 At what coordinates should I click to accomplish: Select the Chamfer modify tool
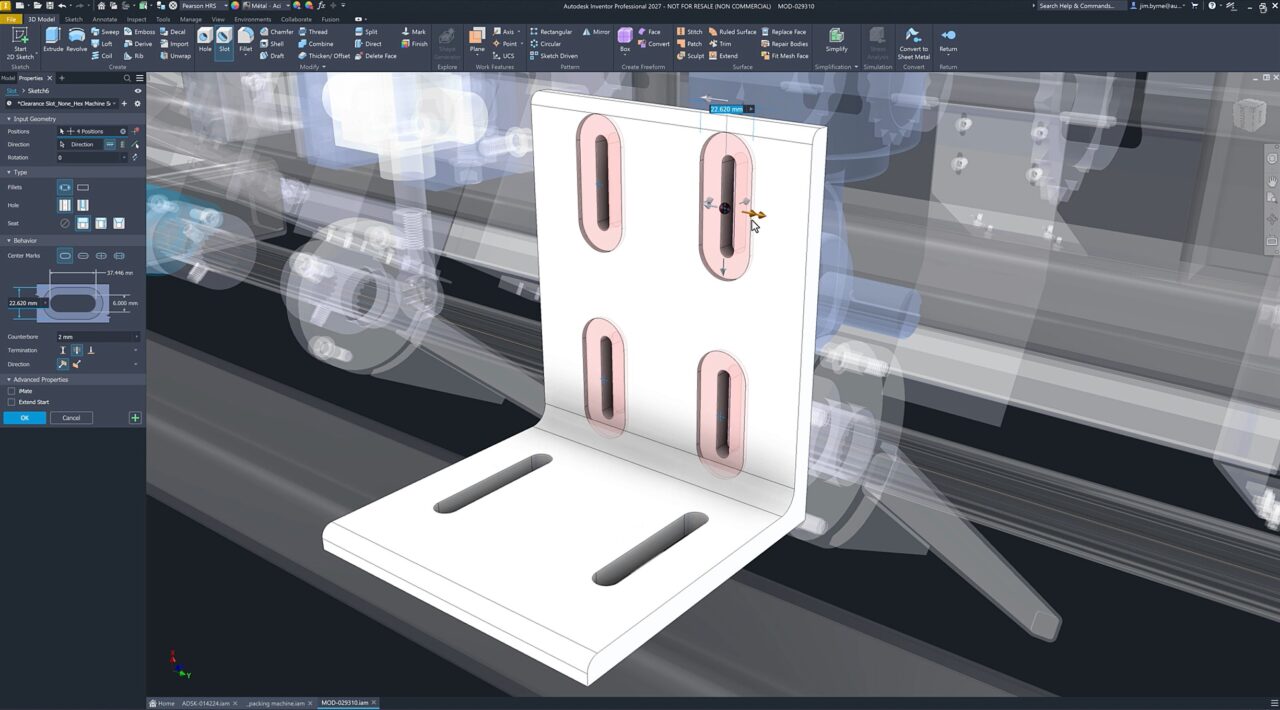pyautogui.click(x=279, y=31)
